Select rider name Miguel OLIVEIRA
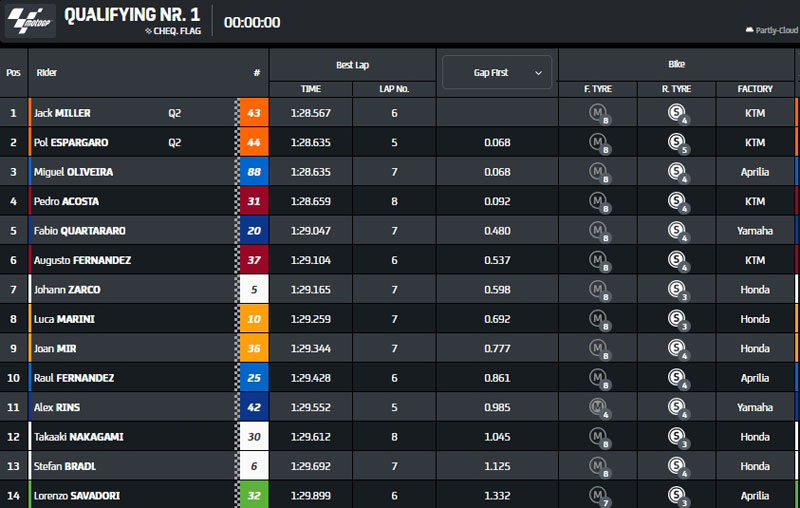This screenshot has height=508, width=800. (73, 172)
